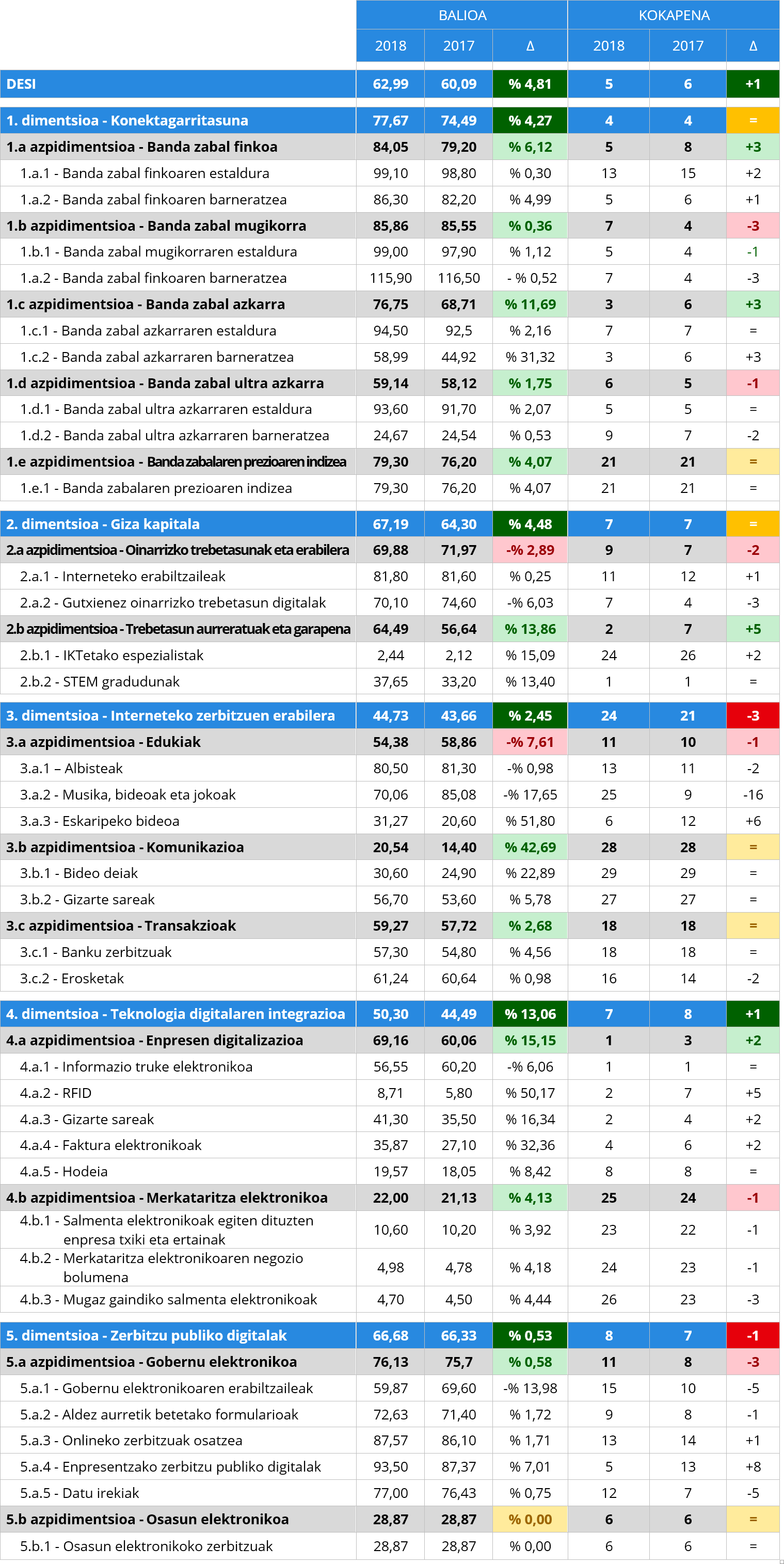Click the +8 ranking change cell

753,1467
